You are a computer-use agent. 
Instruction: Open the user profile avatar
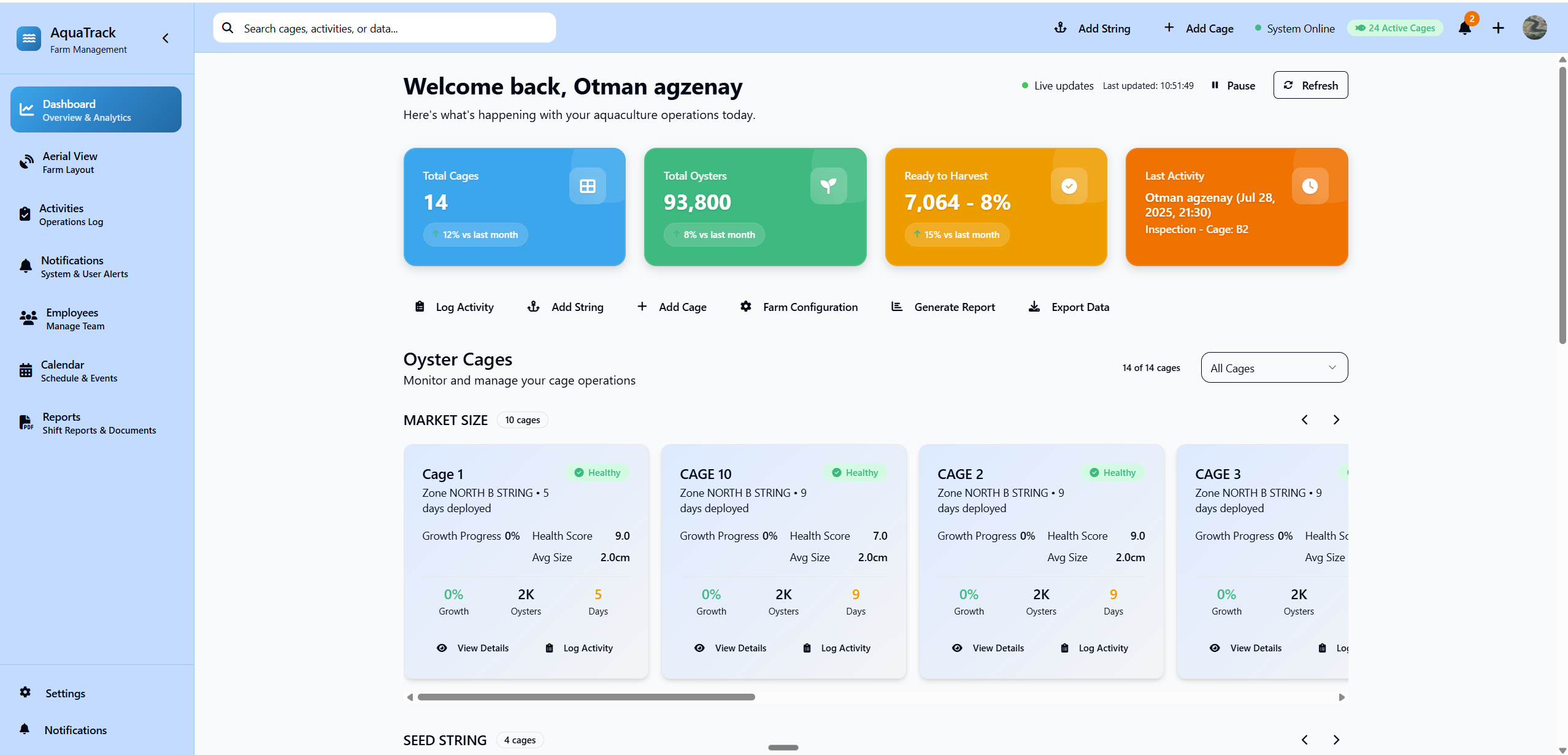pyautogui.click(x=1534, y=28)
